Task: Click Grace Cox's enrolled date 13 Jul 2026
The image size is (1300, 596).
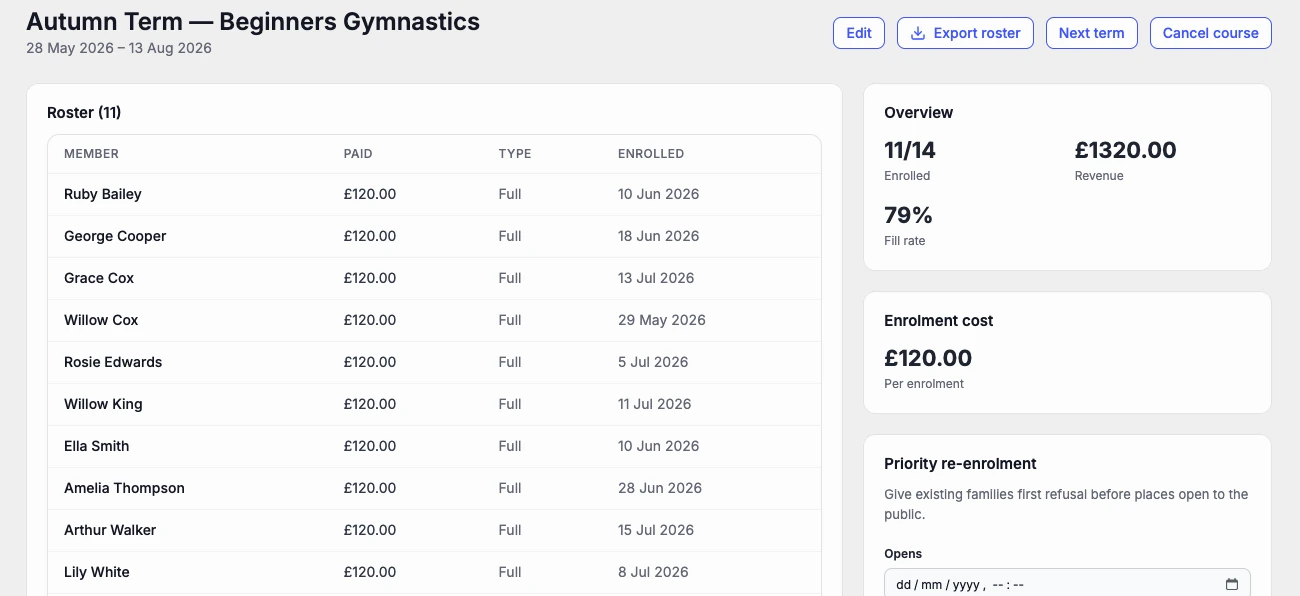Action: point(656,278)
